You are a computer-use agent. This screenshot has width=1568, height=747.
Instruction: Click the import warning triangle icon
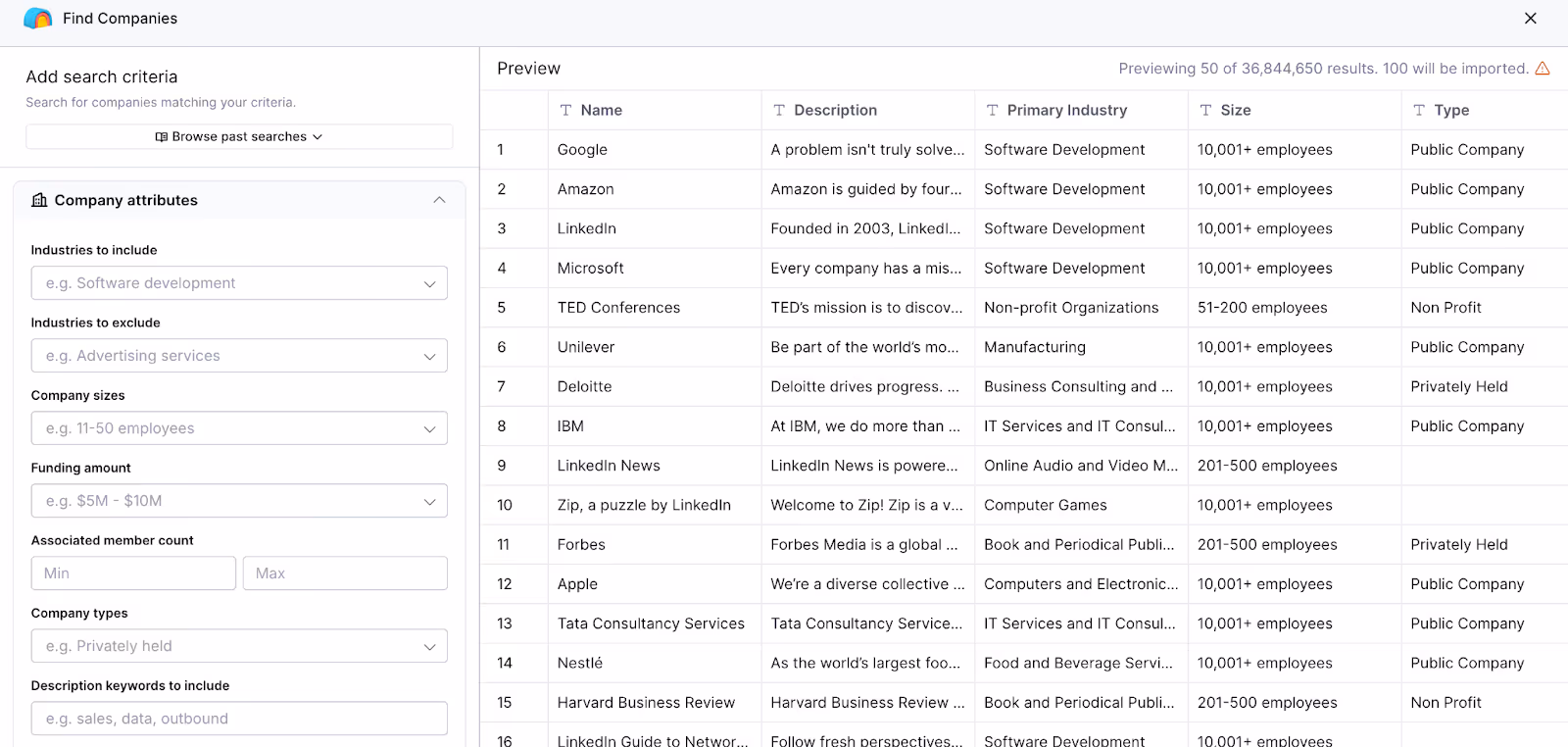tap(1543, 69)
